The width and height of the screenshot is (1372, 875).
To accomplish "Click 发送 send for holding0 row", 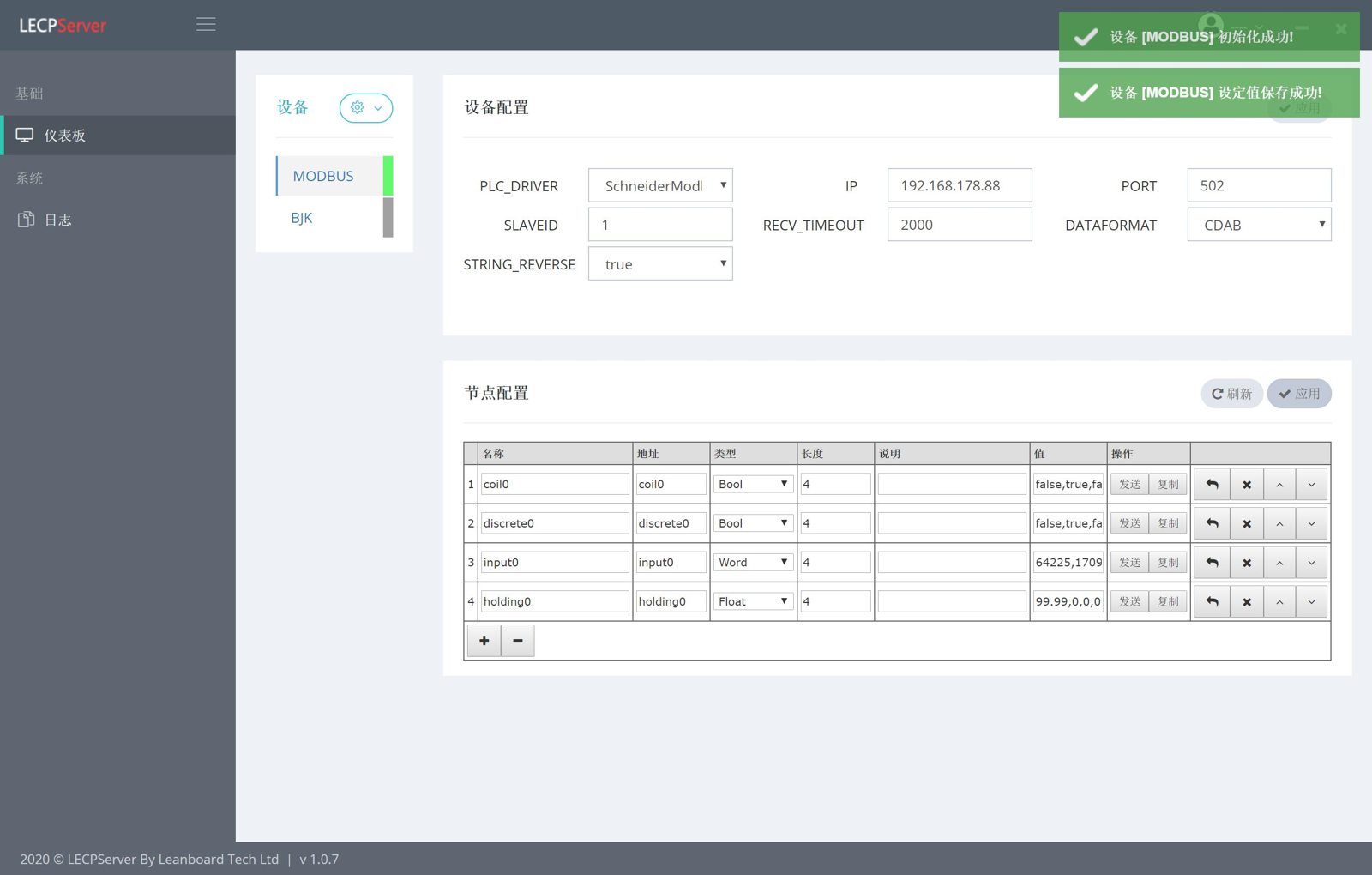I will (x=1129, y=601).
